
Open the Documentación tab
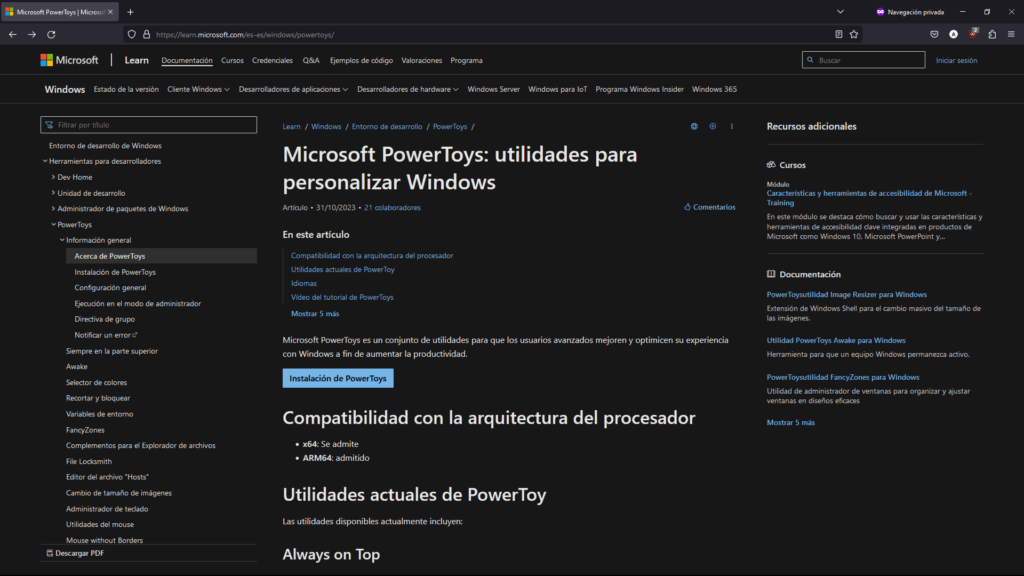point(187,60)
